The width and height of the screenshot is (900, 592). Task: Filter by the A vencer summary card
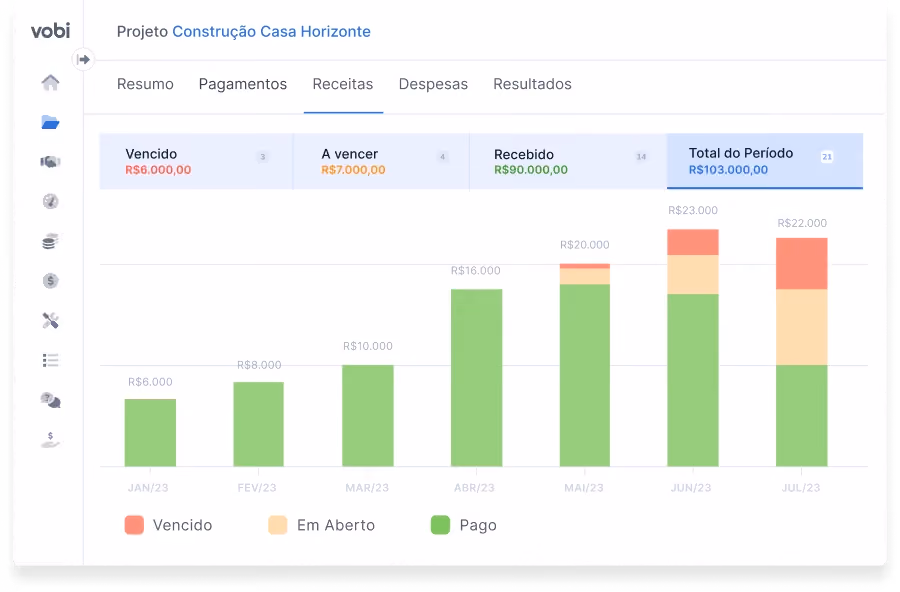(x=381, y=161)
